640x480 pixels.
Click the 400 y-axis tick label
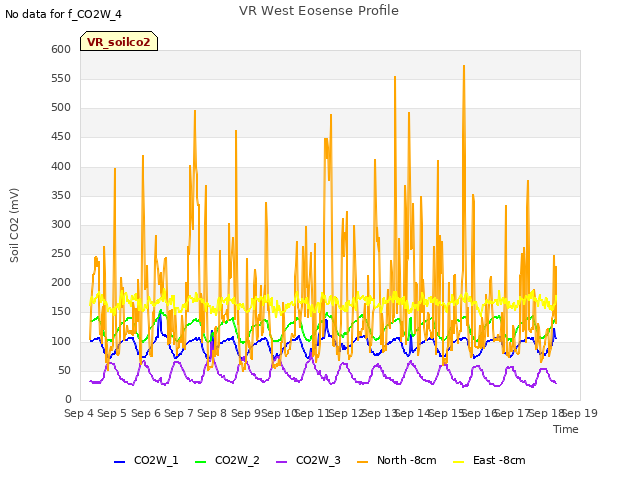61,167
